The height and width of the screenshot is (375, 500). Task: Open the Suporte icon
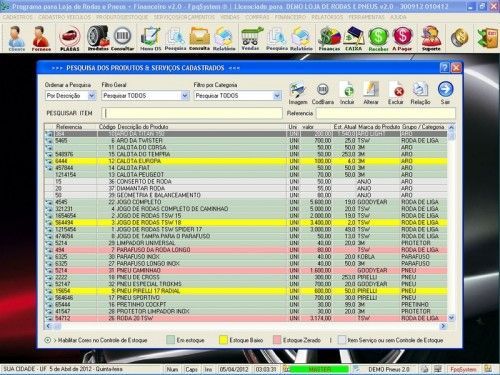click(431, 38)
